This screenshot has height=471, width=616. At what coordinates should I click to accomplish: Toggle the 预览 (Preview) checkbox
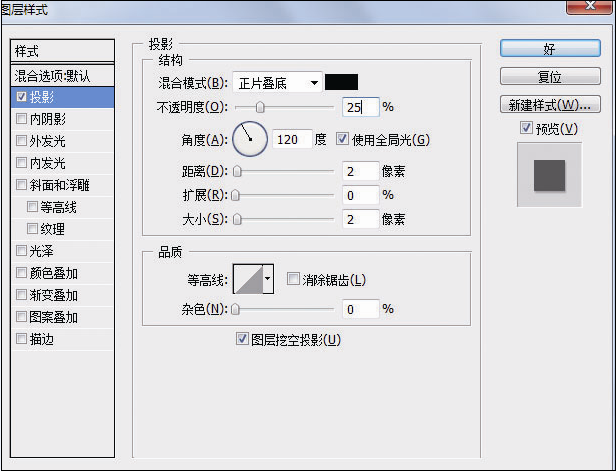click(526, 128)
